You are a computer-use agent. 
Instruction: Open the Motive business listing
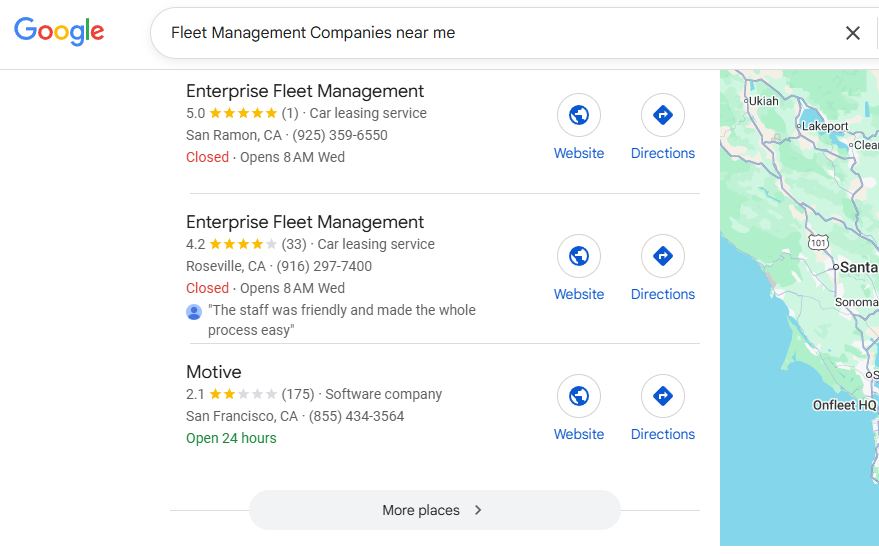click(x=214, y=372)
